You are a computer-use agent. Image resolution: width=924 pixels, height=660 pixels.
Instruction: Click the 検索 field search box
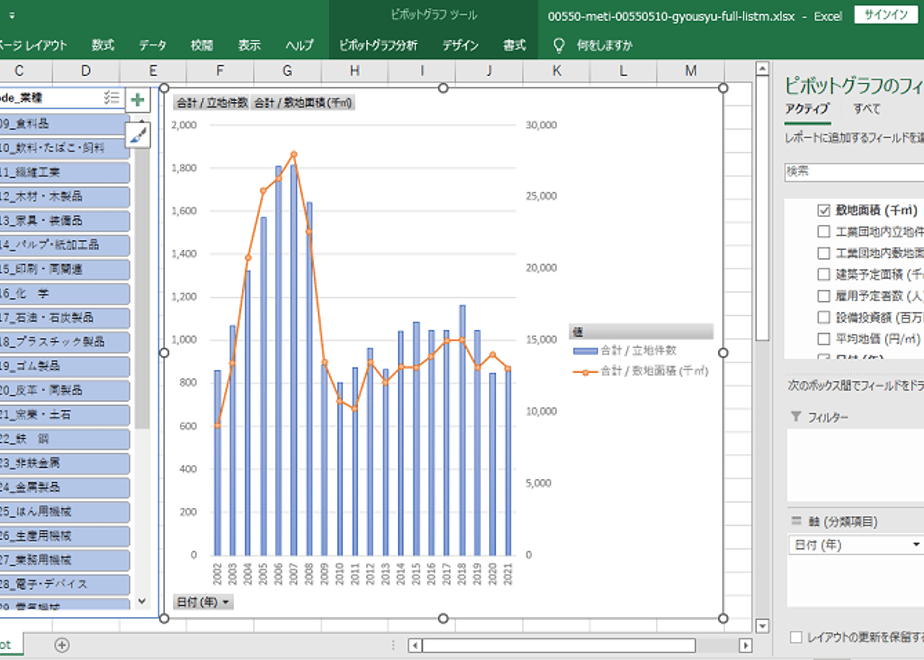click(x=854, y=171)
